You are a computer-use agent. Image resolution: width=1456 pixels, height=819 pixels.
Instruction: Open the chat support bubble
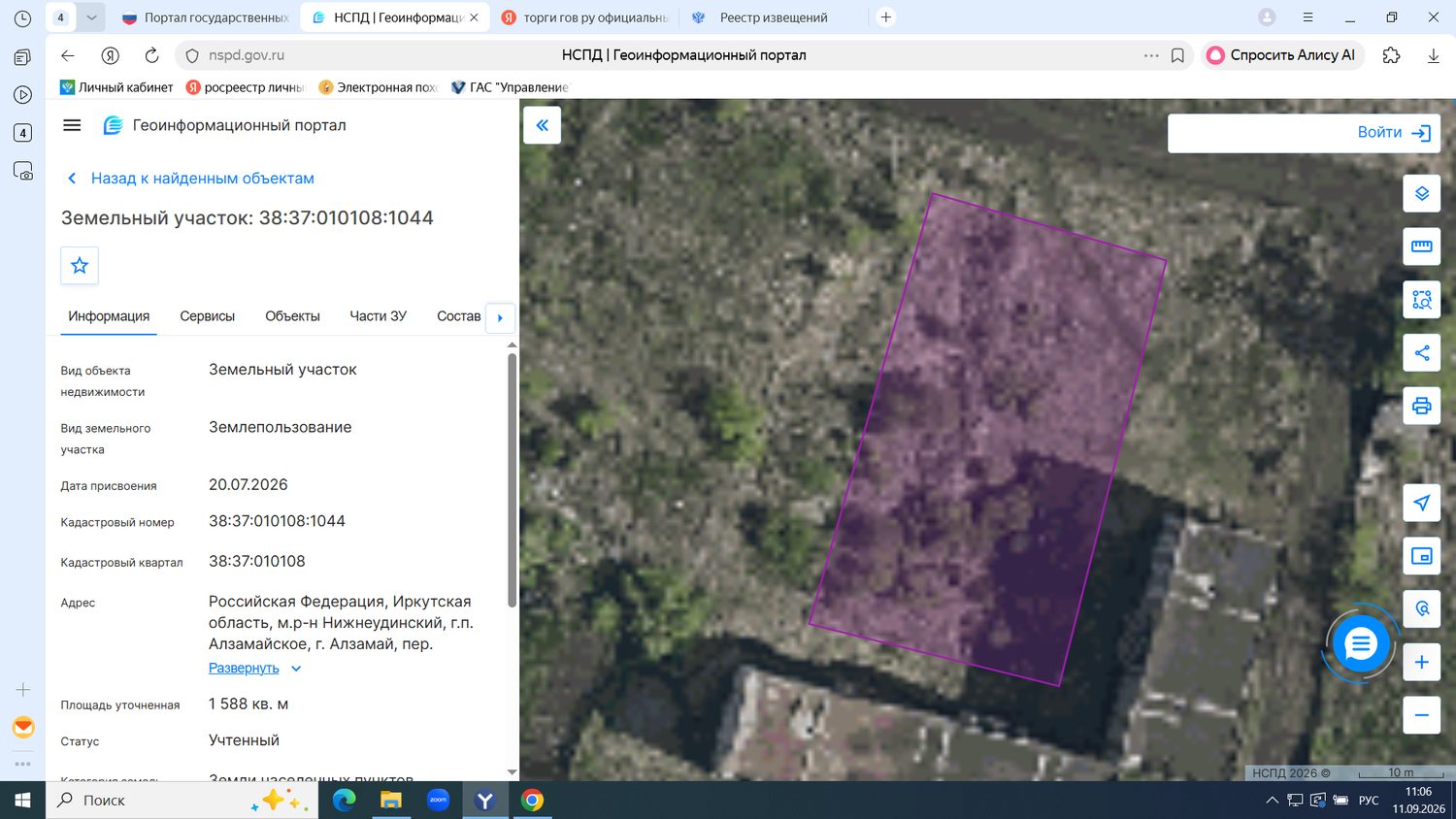(1361, 643)
